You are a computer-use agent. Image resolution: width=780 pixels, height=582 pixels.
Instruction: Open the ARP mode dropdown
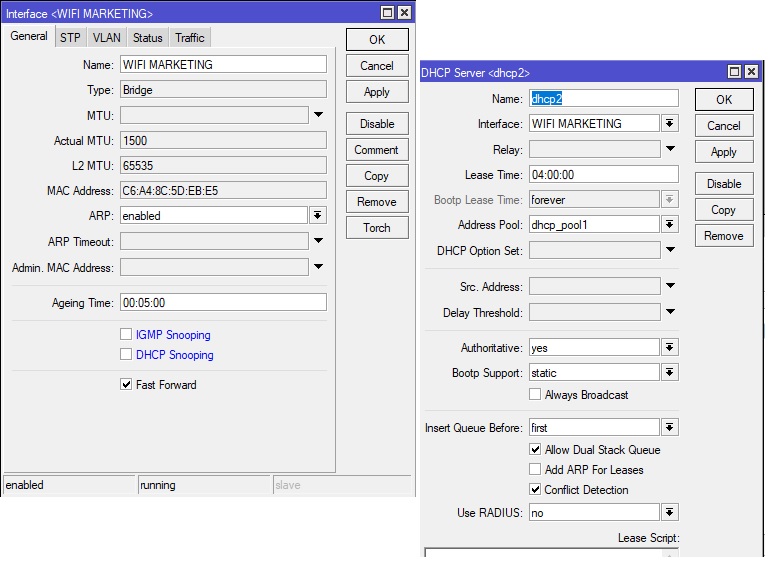tap(317, 215)
